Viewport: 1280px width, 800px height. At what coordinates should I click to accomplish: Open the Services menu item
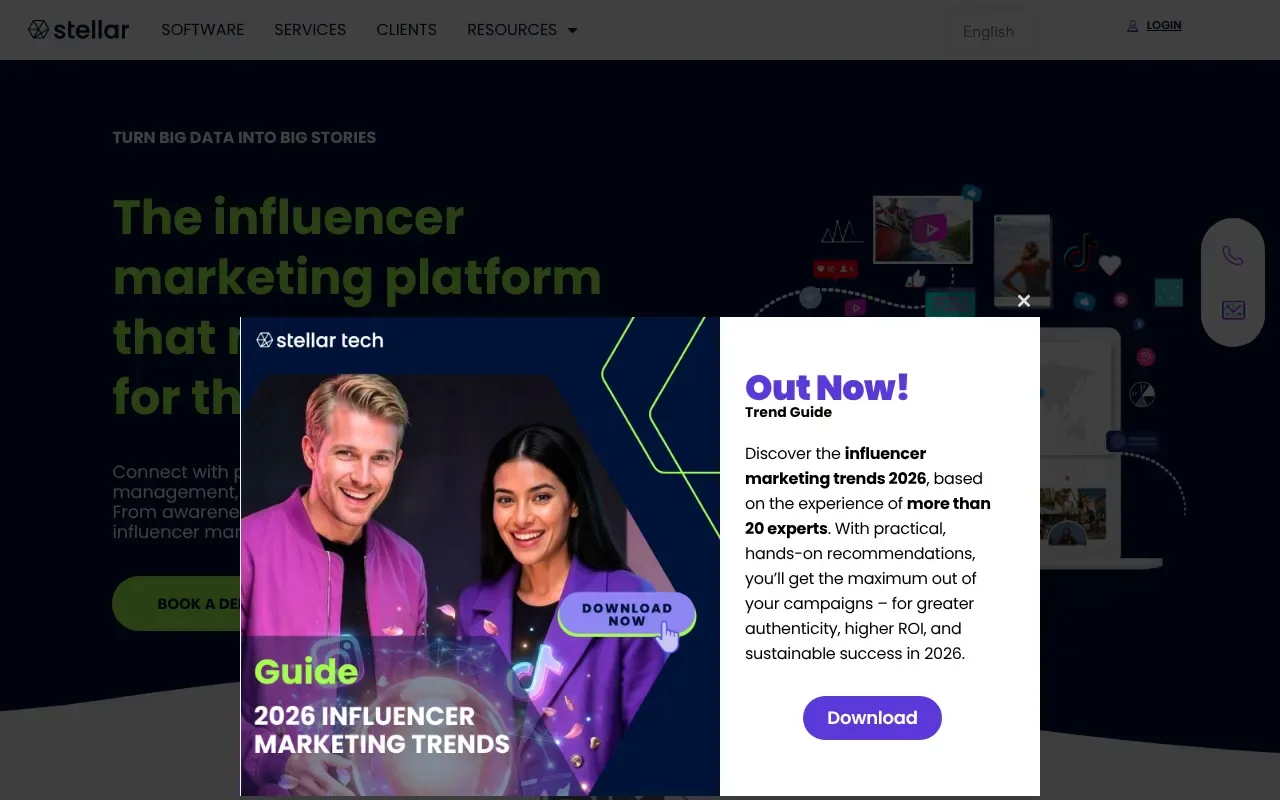[310, 30]
